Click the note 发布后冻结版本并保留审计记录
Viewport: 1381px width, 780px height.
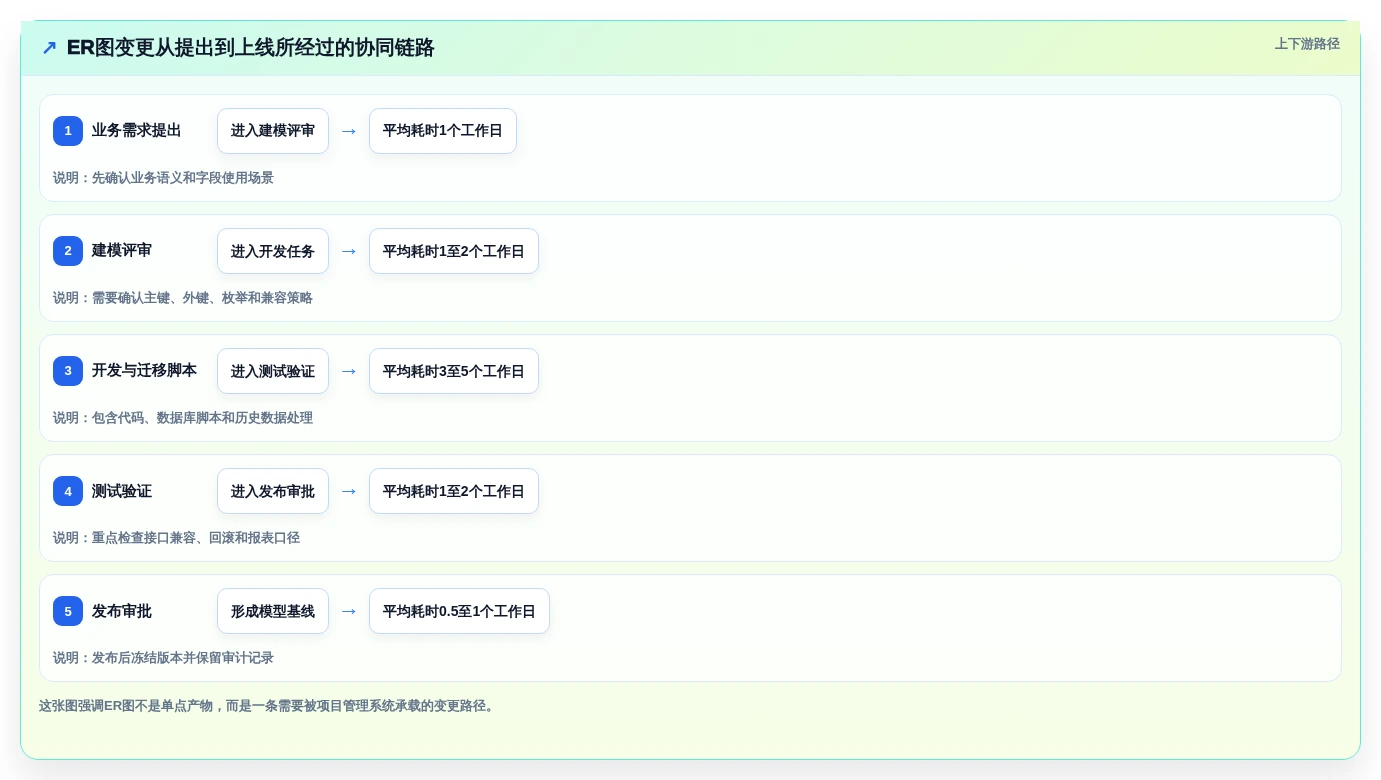pyautogui.click(x=163, y=658)
